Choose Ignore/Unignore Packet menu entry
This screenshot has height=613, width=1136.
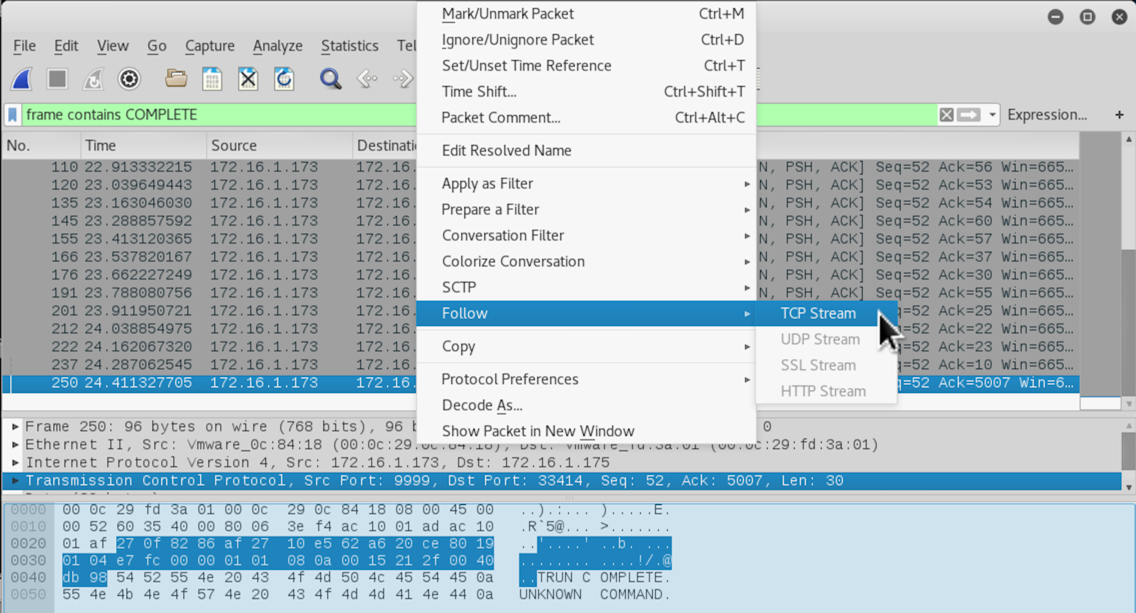pos(586,40)
